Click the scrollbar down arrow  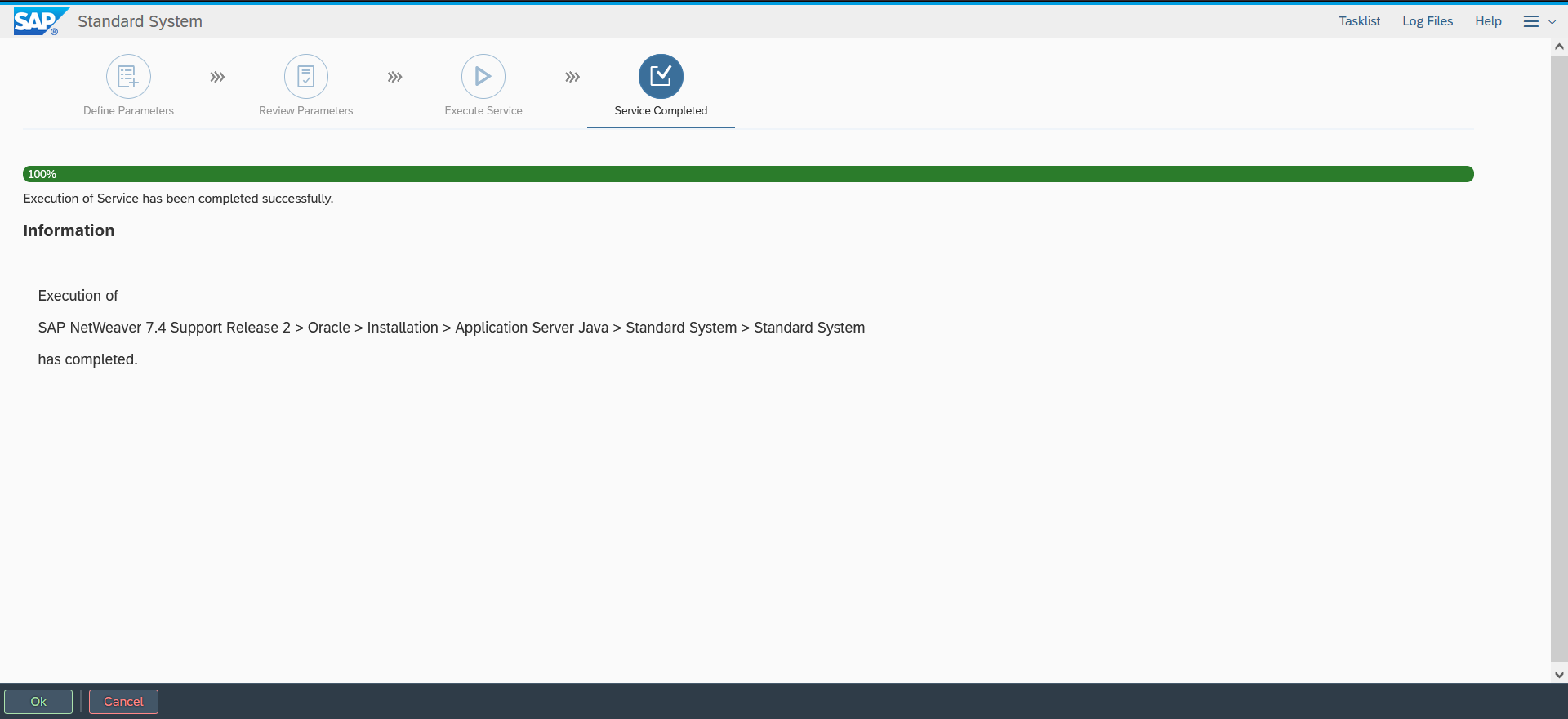click(1559, 675)
